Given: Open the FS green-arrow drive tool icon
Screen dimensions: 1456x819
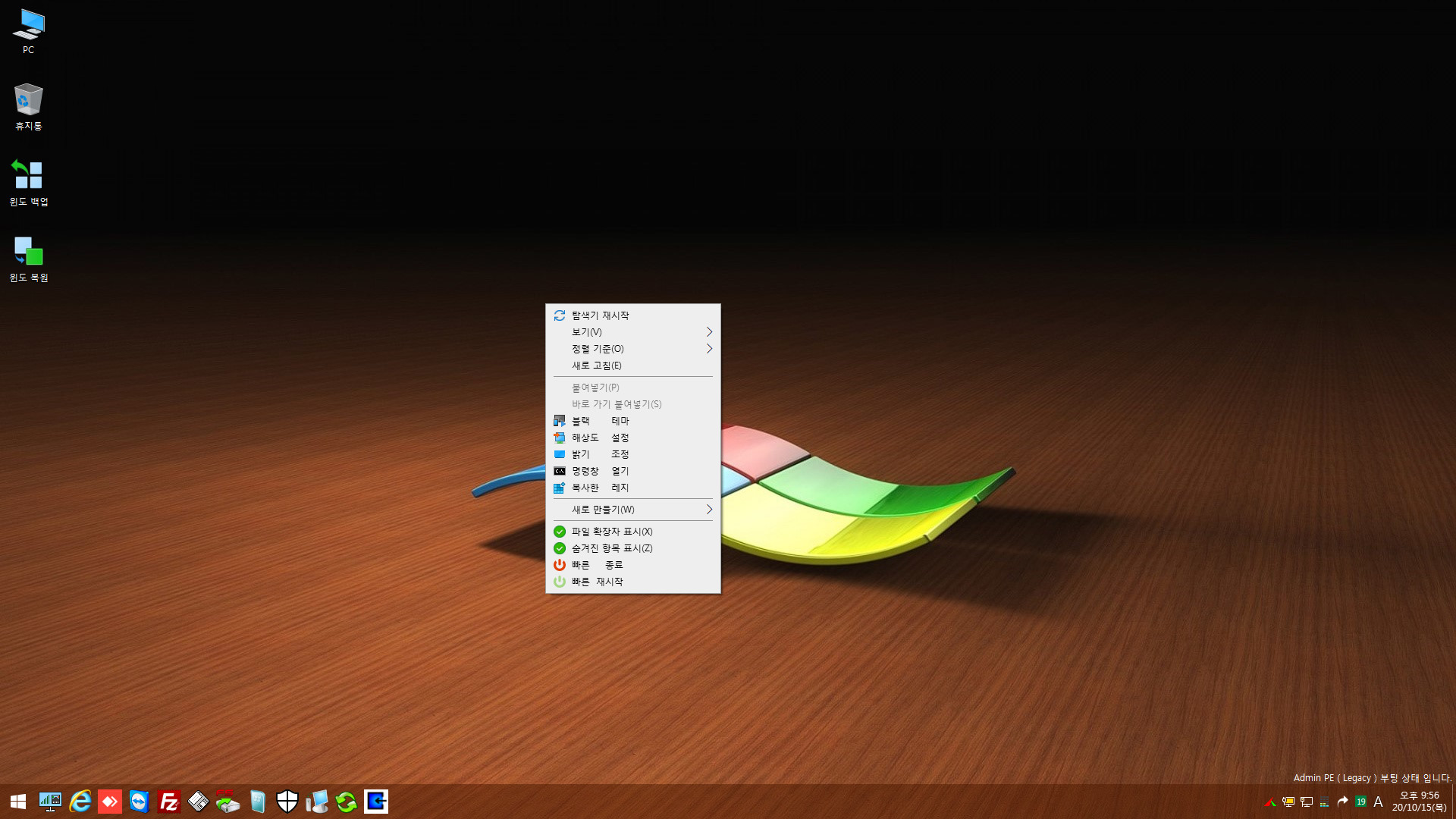Looking at the screenshot, I should [x=227, y=802].
